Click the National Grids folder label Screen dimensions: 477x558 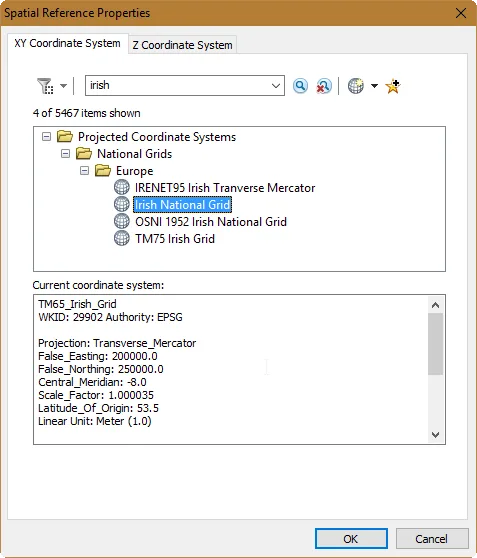point(135,154)
